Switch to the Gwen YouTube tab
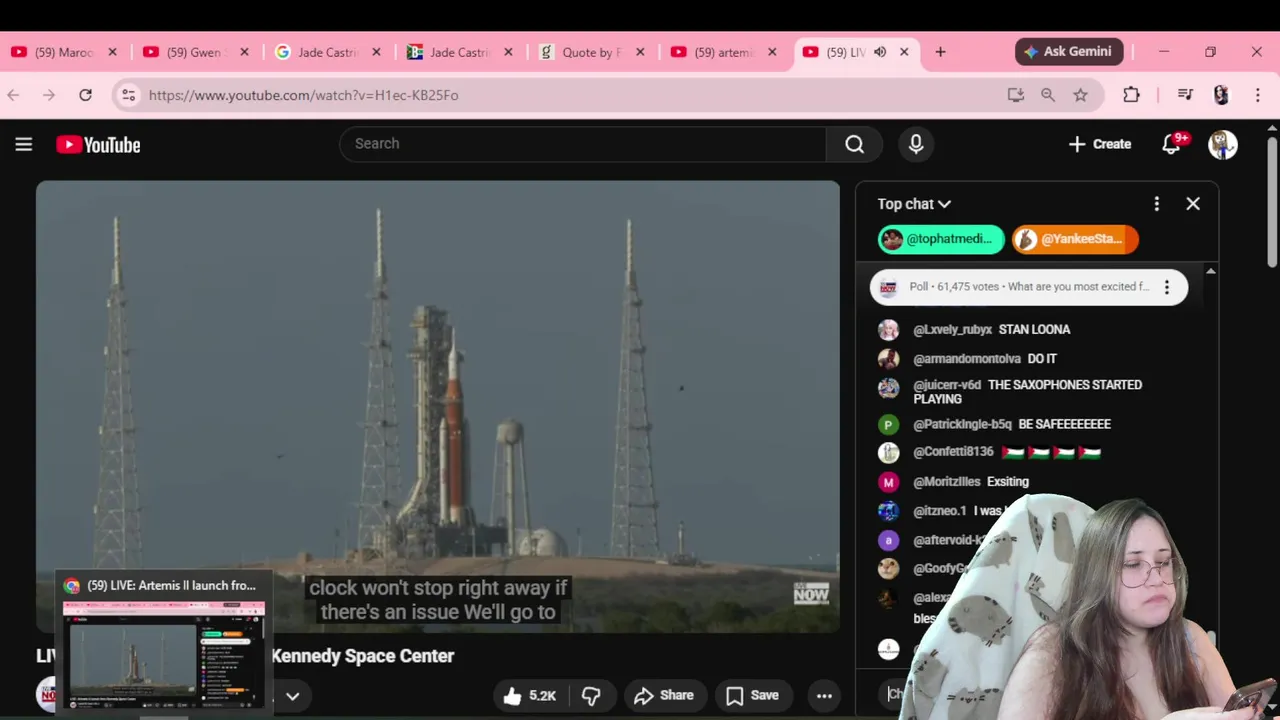This screenshot has height=720, width=1280. click(196, 52)
